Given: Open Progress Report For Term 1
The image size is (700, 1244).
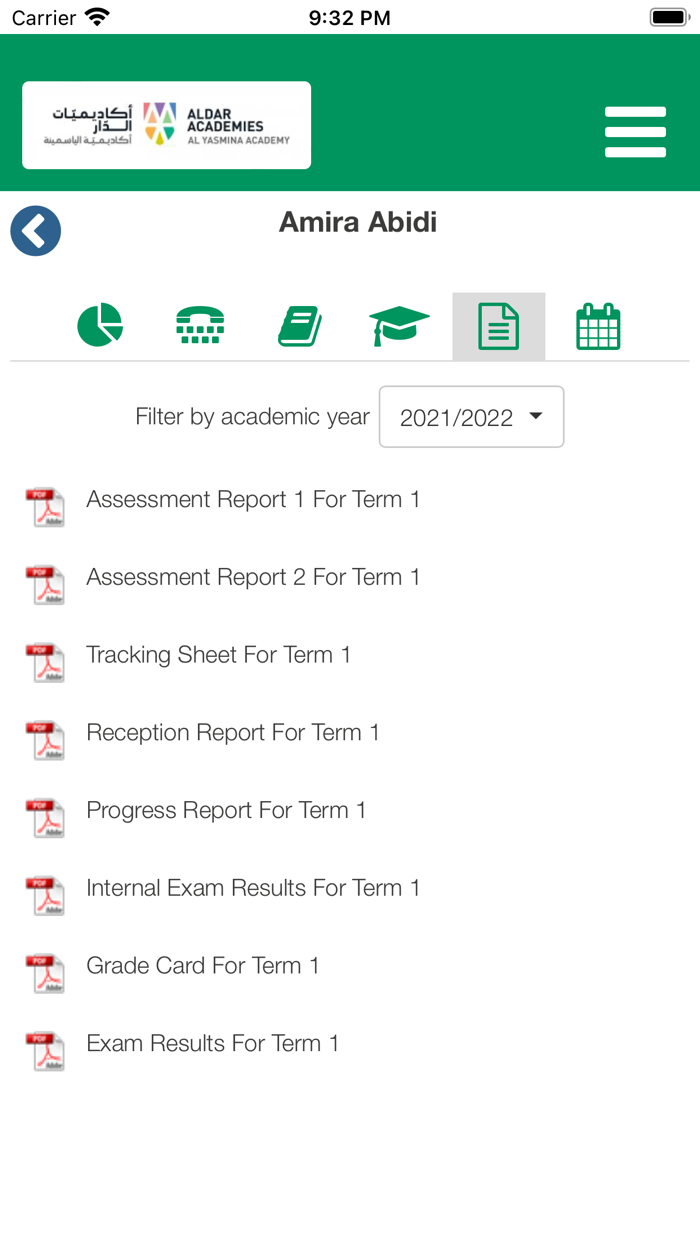Looking at the screenshot, I should [x=226, y=810].
